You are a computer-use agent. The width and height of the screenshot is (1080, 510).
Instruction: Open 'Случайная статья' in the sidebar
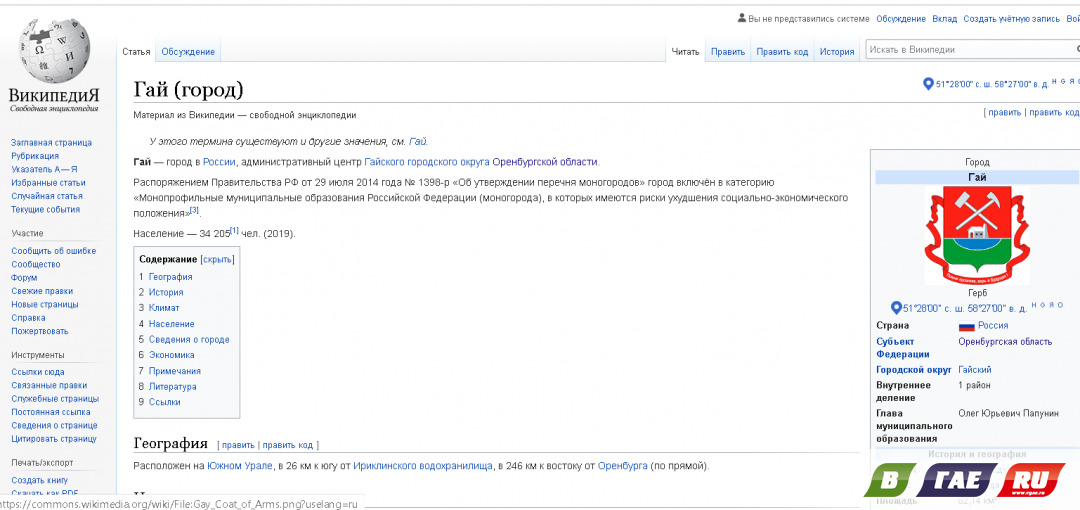click(x=47, y=196)
